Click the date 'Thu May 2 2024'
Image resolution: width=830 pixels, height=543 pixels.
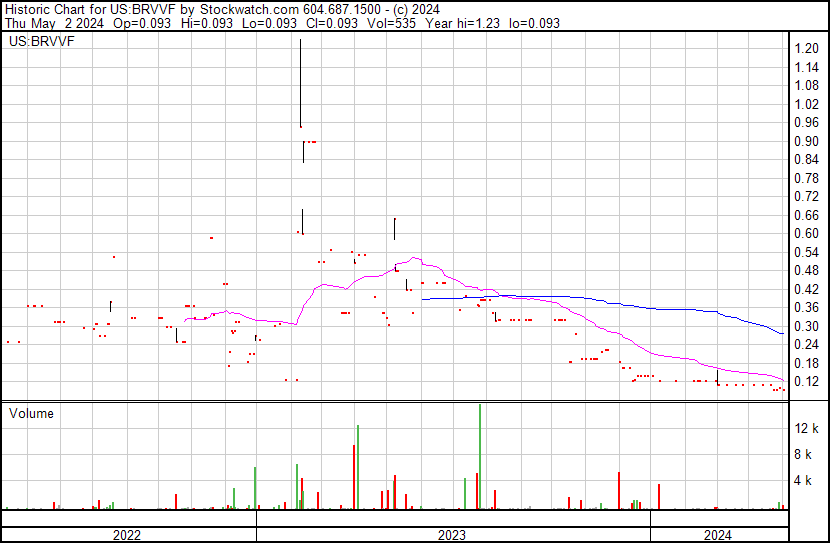tap(54, 23)
